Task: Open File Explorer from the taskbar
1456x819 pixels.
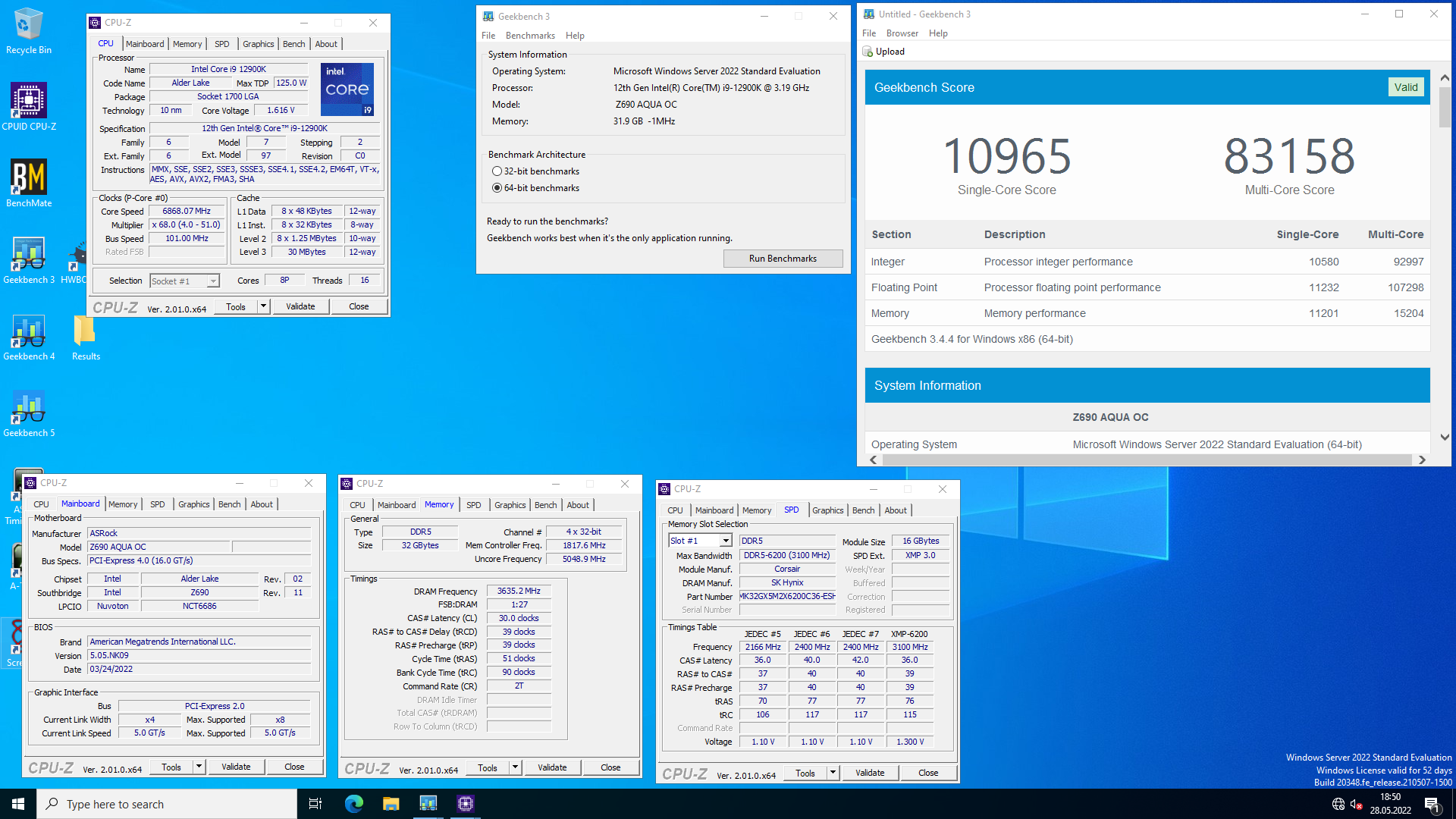Action: tap(391, 804)
